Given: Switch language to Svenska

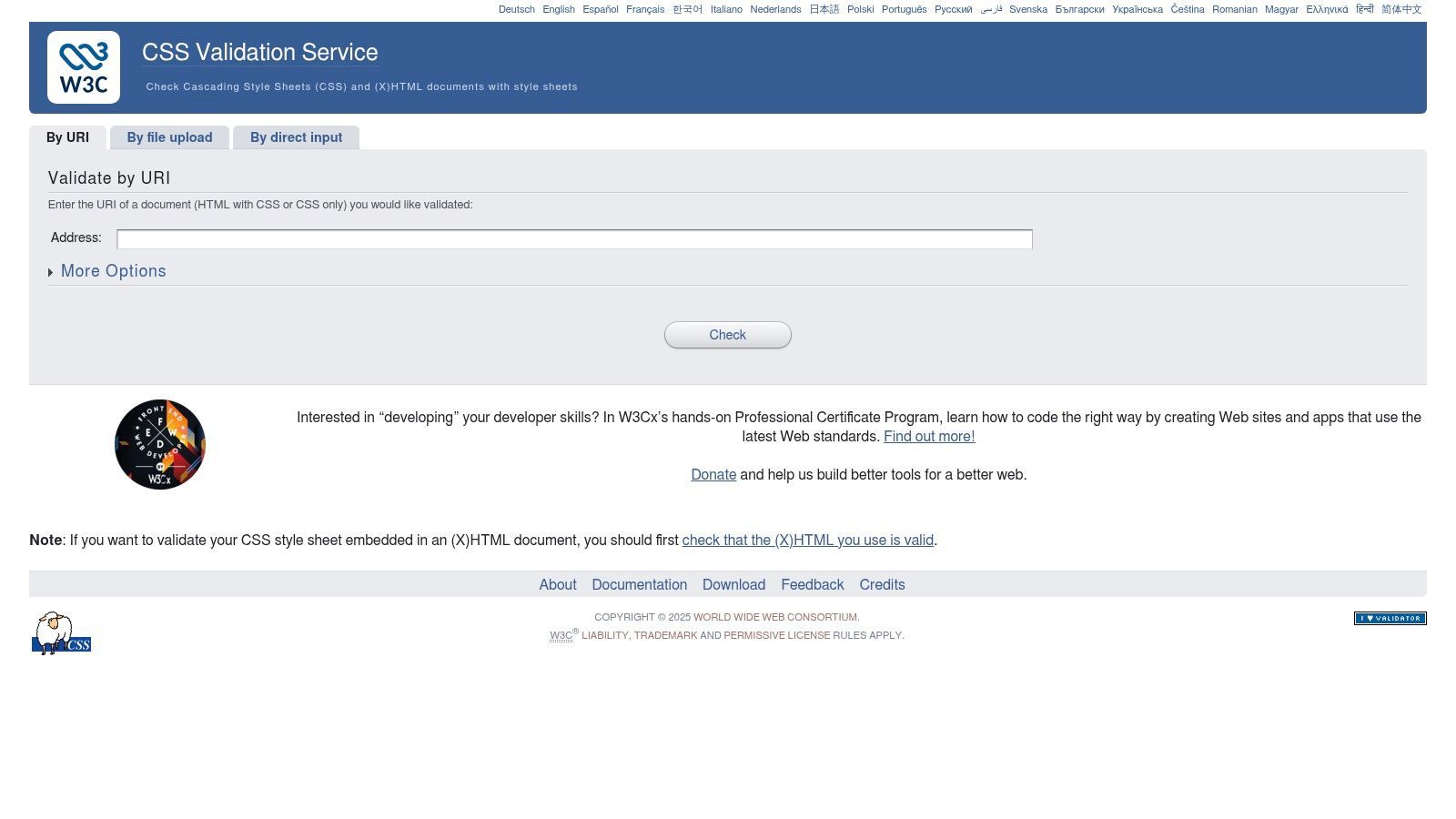Looking at the screenshot, I should tap(1028, 9).
